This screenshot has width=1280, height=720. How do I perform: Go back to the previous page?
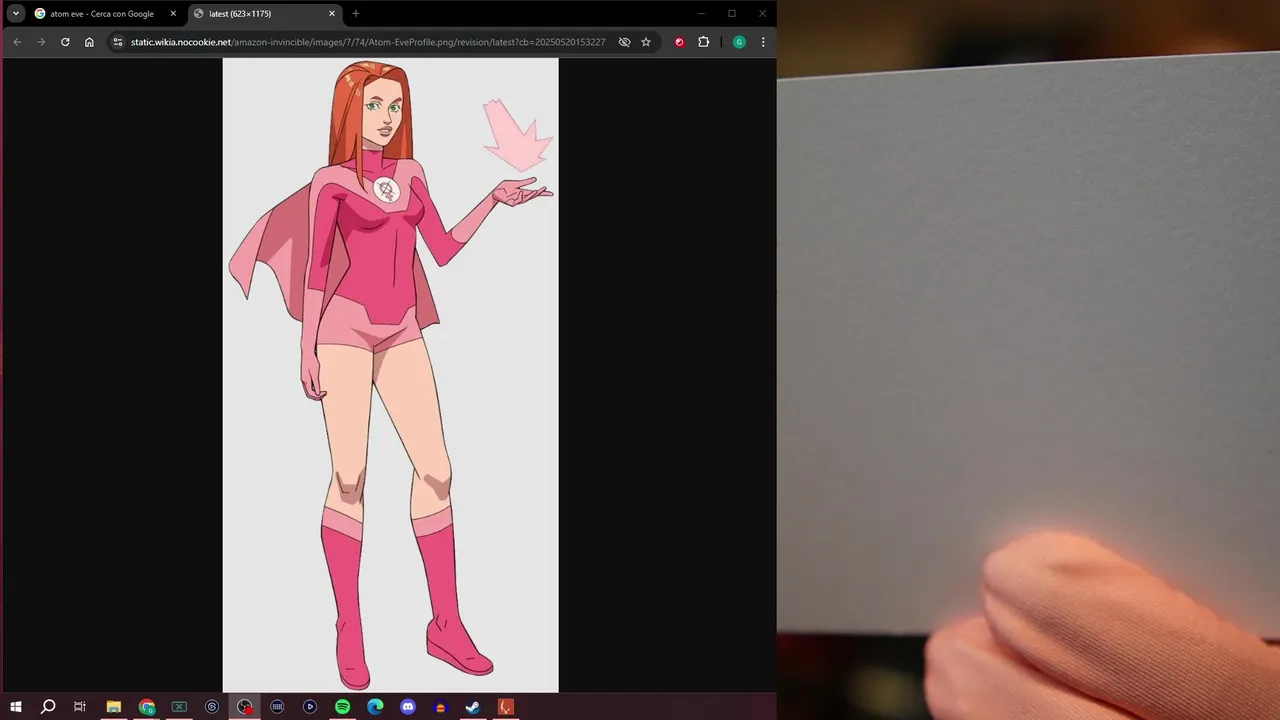point(17,42)
